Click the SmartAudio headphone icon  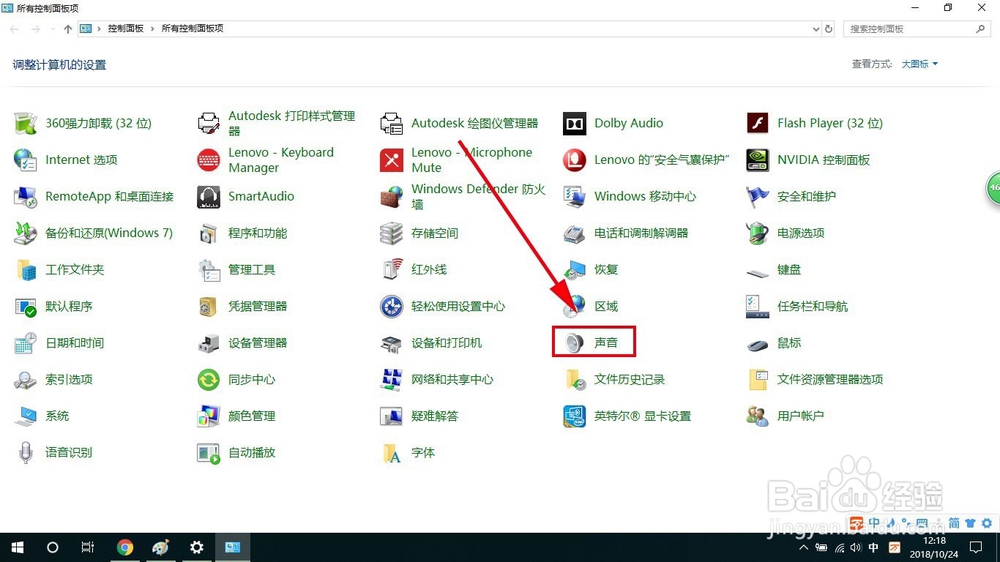209,196
